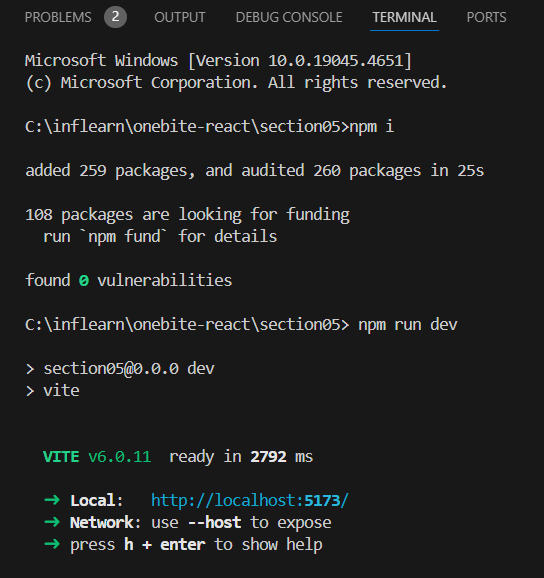Viewport: 544px width, 578px height.
Task: Open the http://localhost:5173/ link
Action: coord(250,501)
